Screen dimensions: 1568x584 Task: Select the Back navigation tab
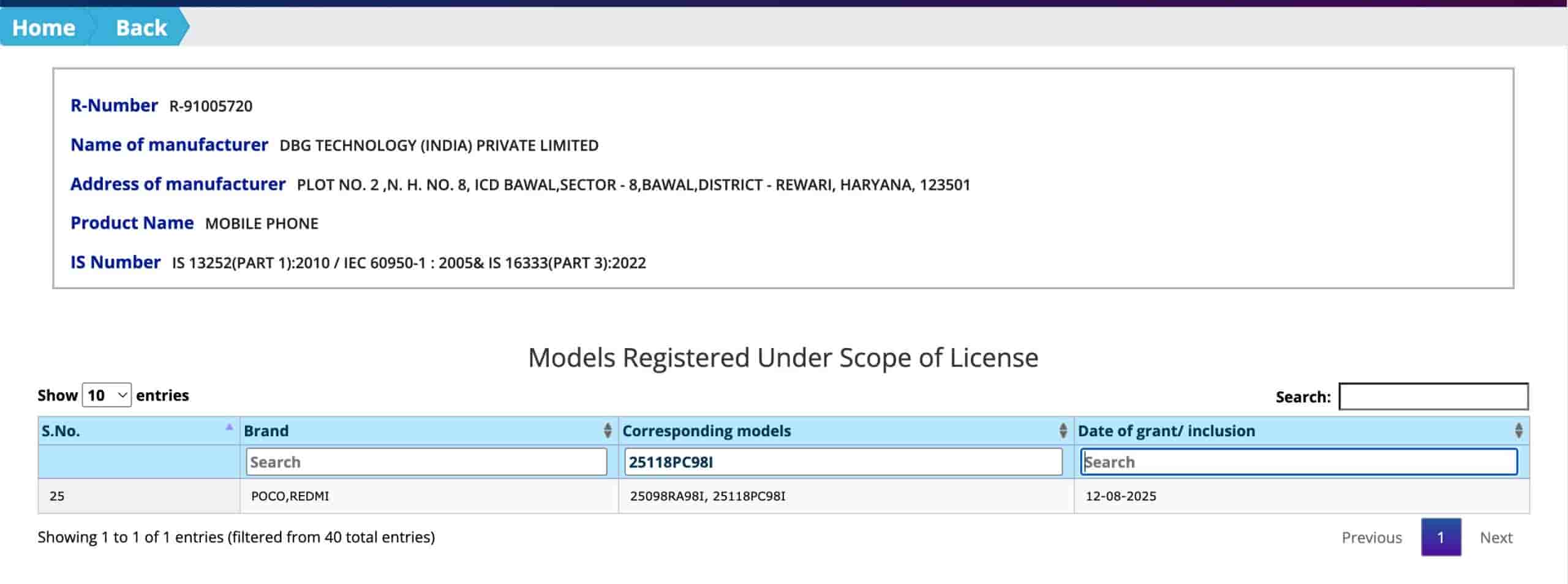point(140,28)
